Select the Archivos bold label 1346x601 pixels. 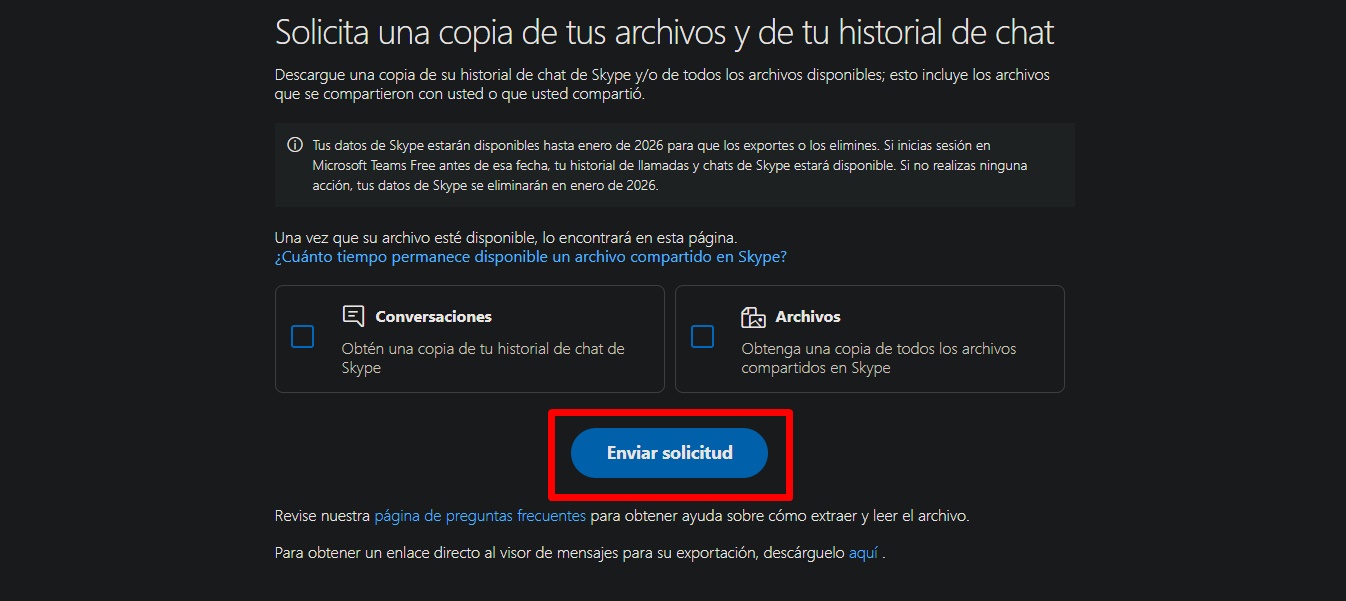808,316
